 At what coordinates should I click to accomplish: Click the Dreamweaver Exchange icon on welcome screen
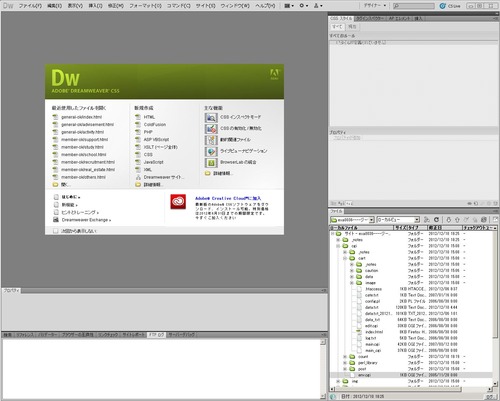point(56,220)
